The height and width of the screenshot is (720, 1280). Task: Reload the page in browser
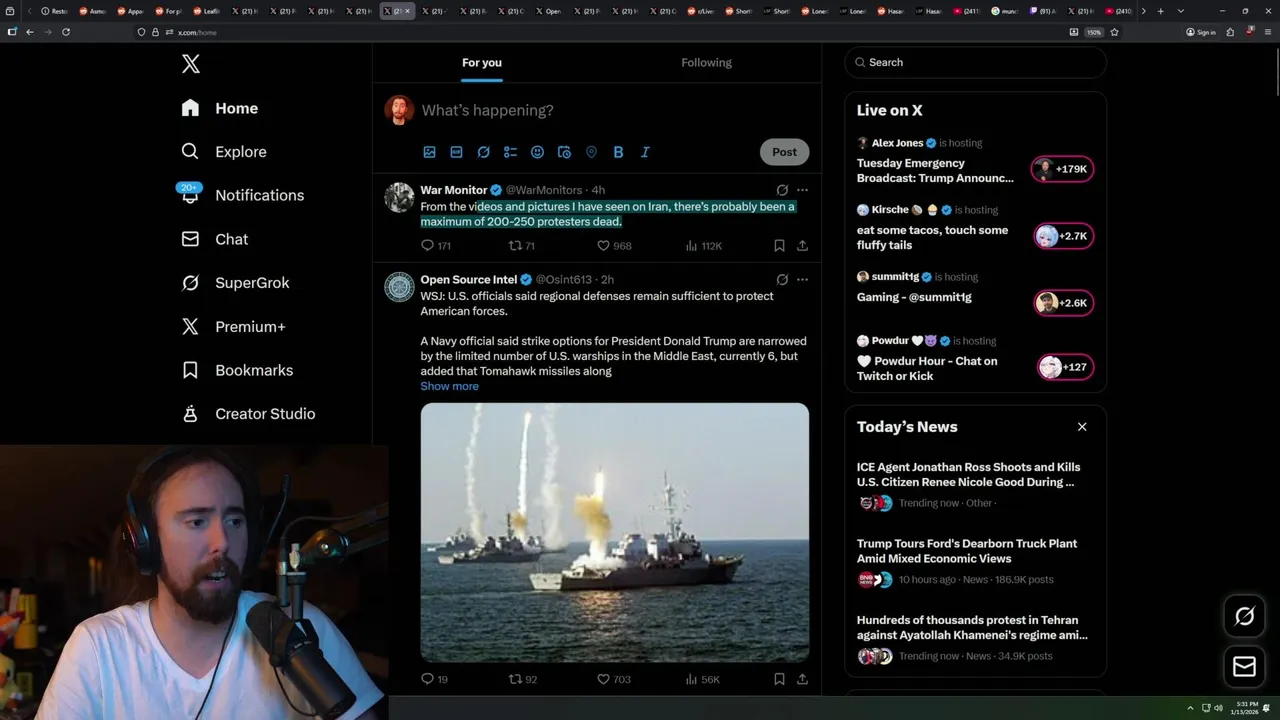tap(66, 32)
